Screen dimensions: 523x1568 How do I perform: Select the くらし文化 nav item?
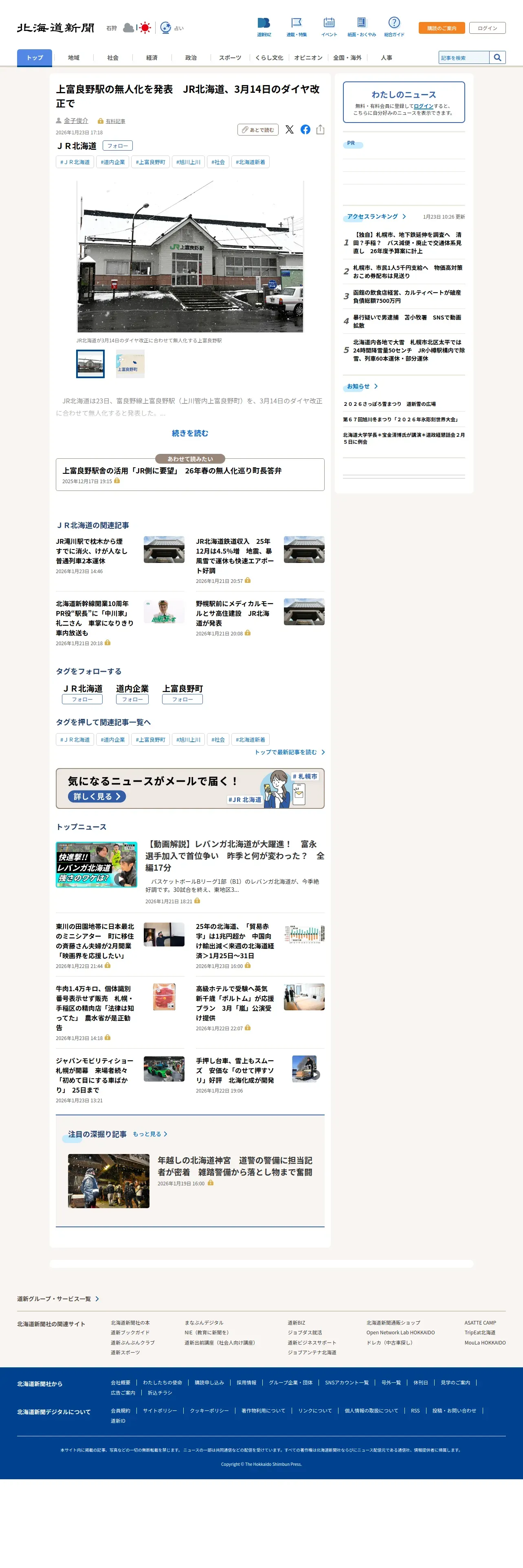point(269,58)
